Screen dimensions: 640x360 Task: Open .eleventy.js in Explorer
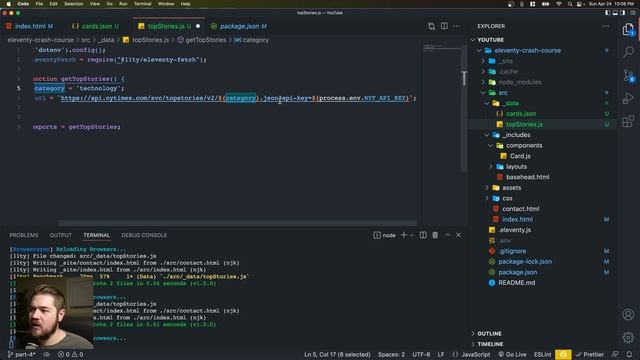tap(515, 230)
